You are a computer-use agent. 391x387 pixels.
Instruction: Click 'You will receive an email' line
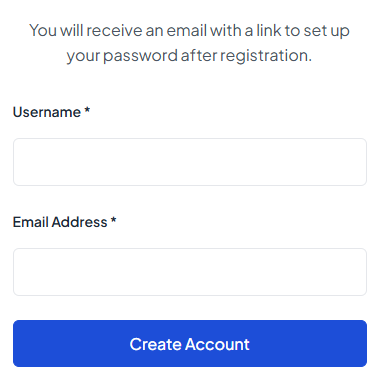[x=189, y=30]
